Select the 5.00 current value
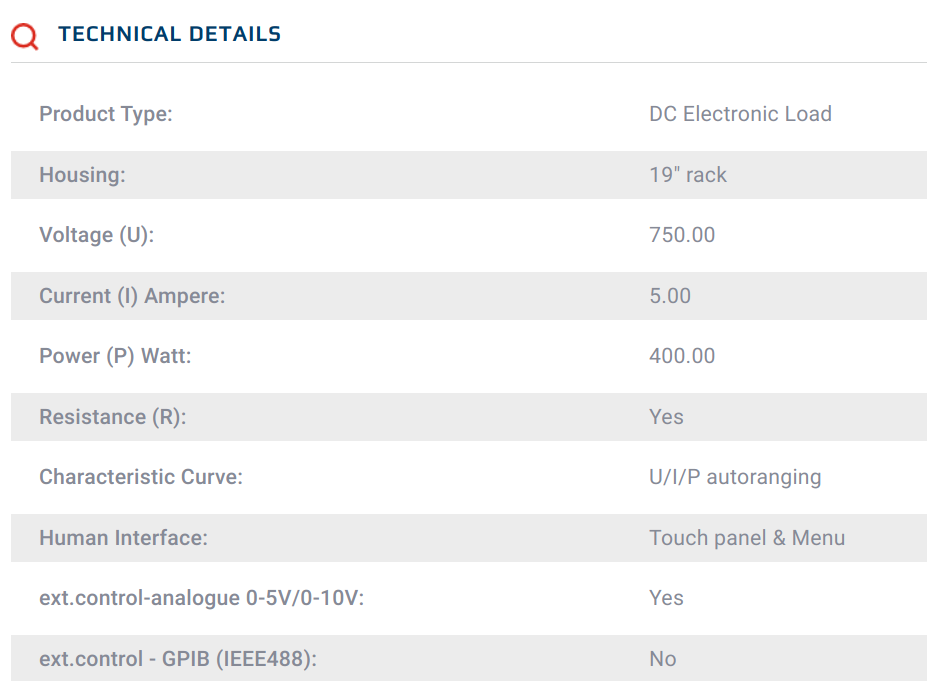This screenshot has width=927, height=681. point(670,296)
